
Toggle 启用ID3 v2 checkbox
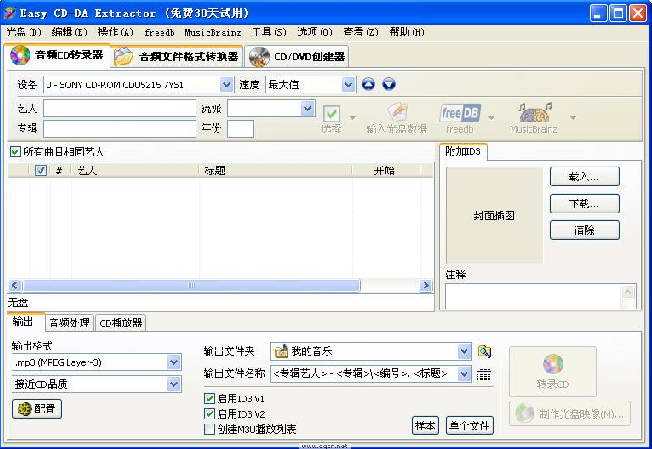210,414
